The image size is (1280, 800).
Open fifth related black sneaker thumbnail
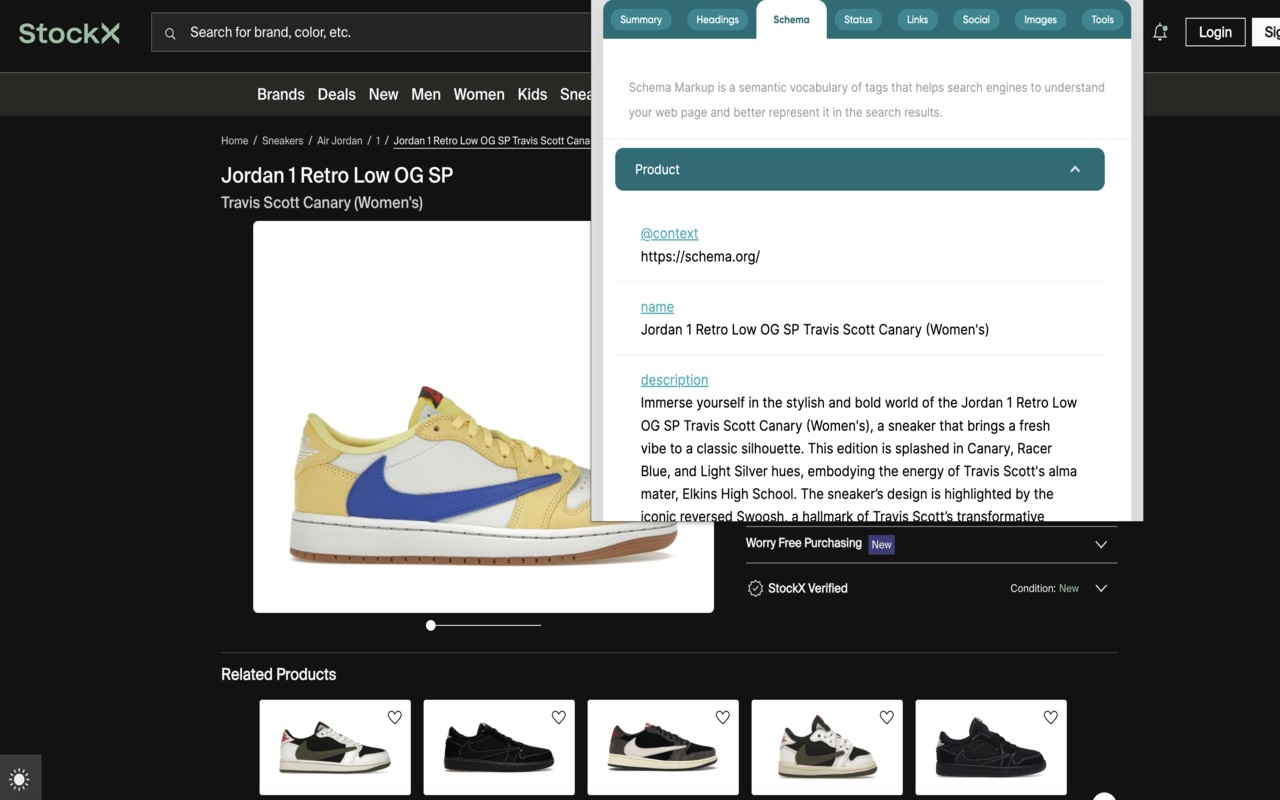click(991, 747)
